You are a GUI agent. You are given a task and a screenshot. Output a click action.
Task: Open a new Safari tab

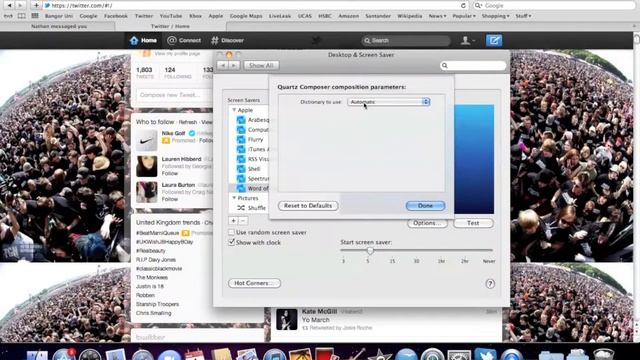coord(635,26)
